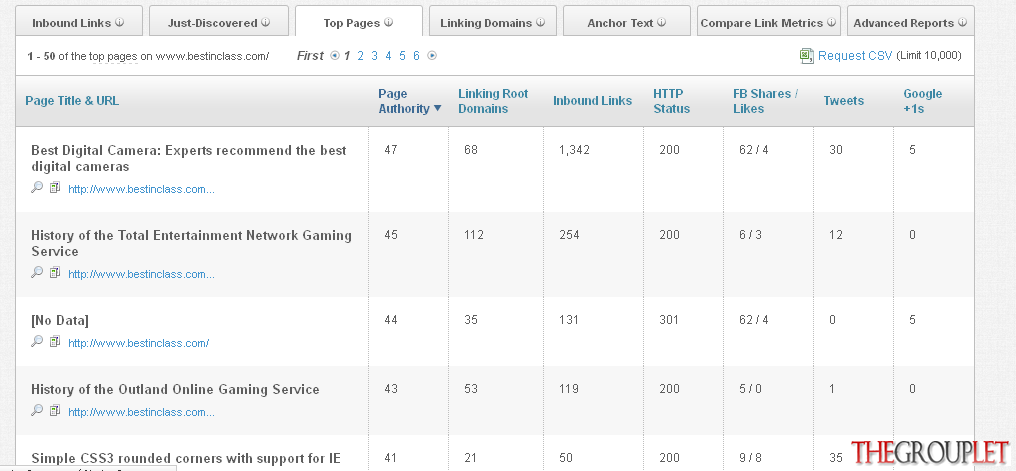Image resolution: width=1016 pixels, height=471 pixels.
Task: Click page report icon for Outland Online Gaming row
Action: [x=55, y=411]
